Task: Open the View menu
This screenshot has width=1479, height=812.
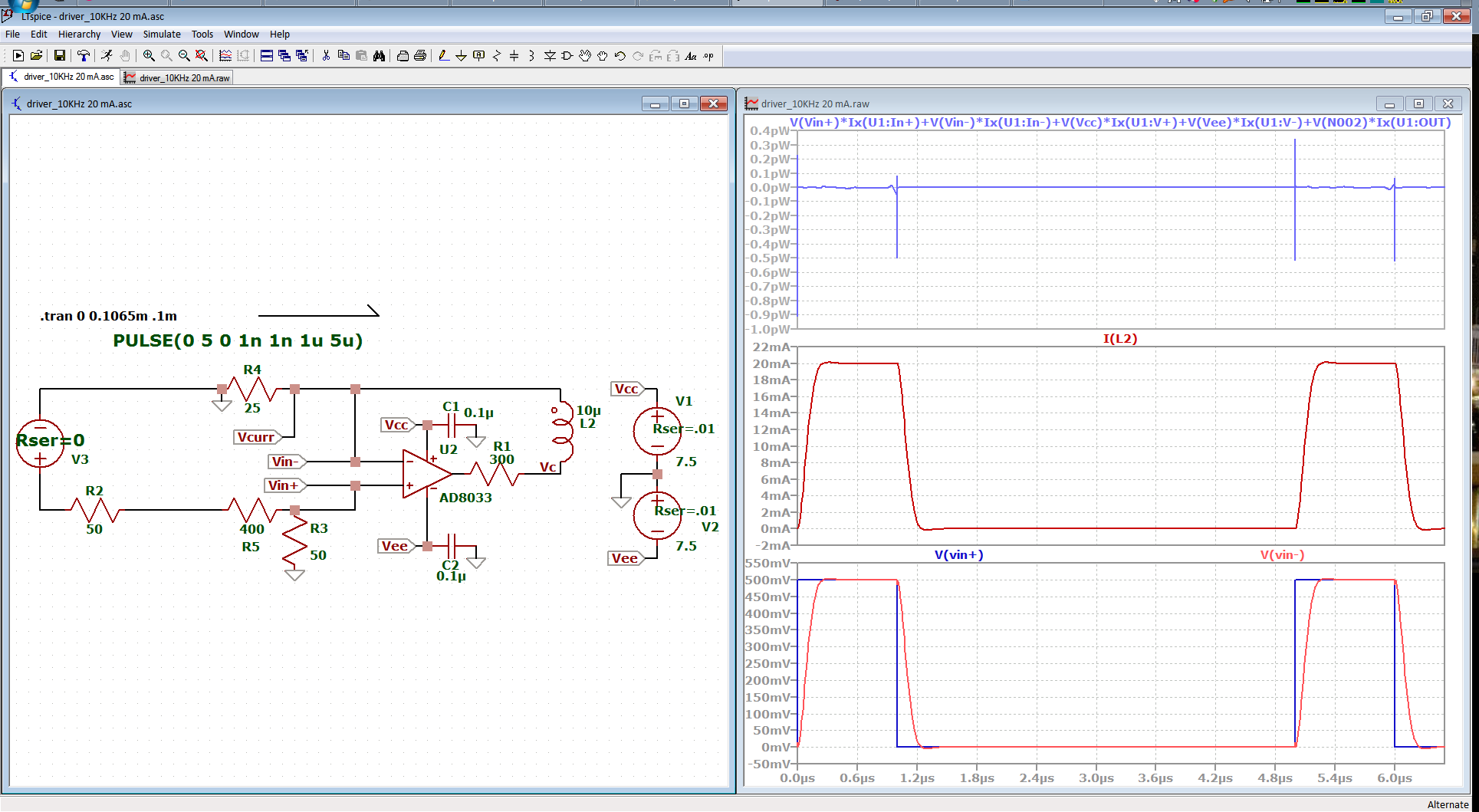Action: 122,34
